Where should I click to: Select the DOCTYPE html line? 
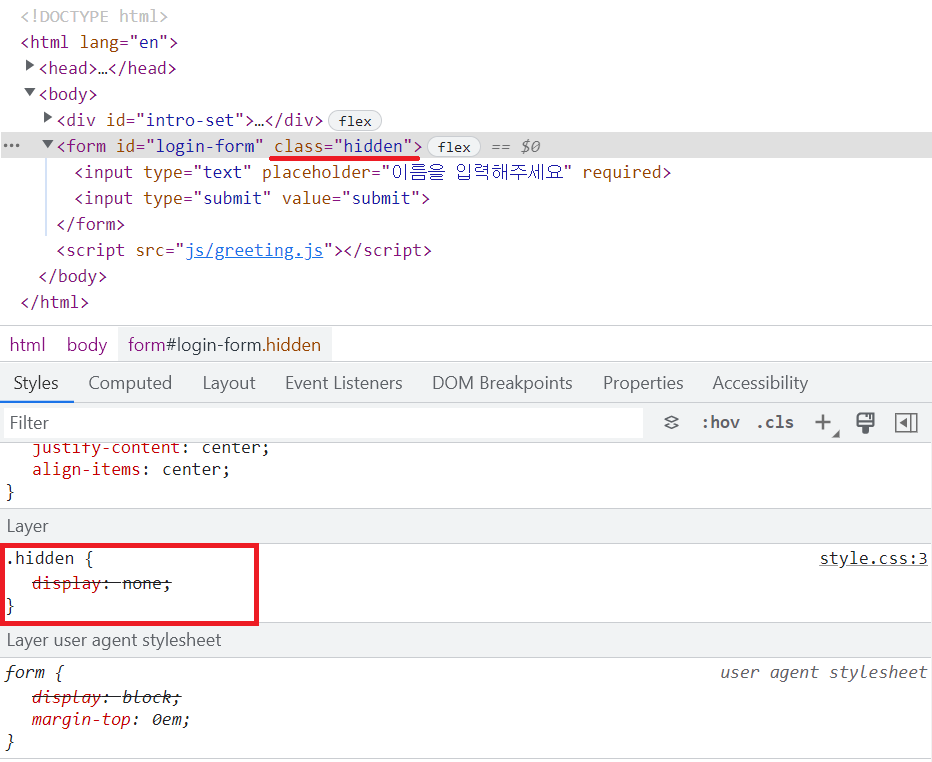tap(94, 16)
